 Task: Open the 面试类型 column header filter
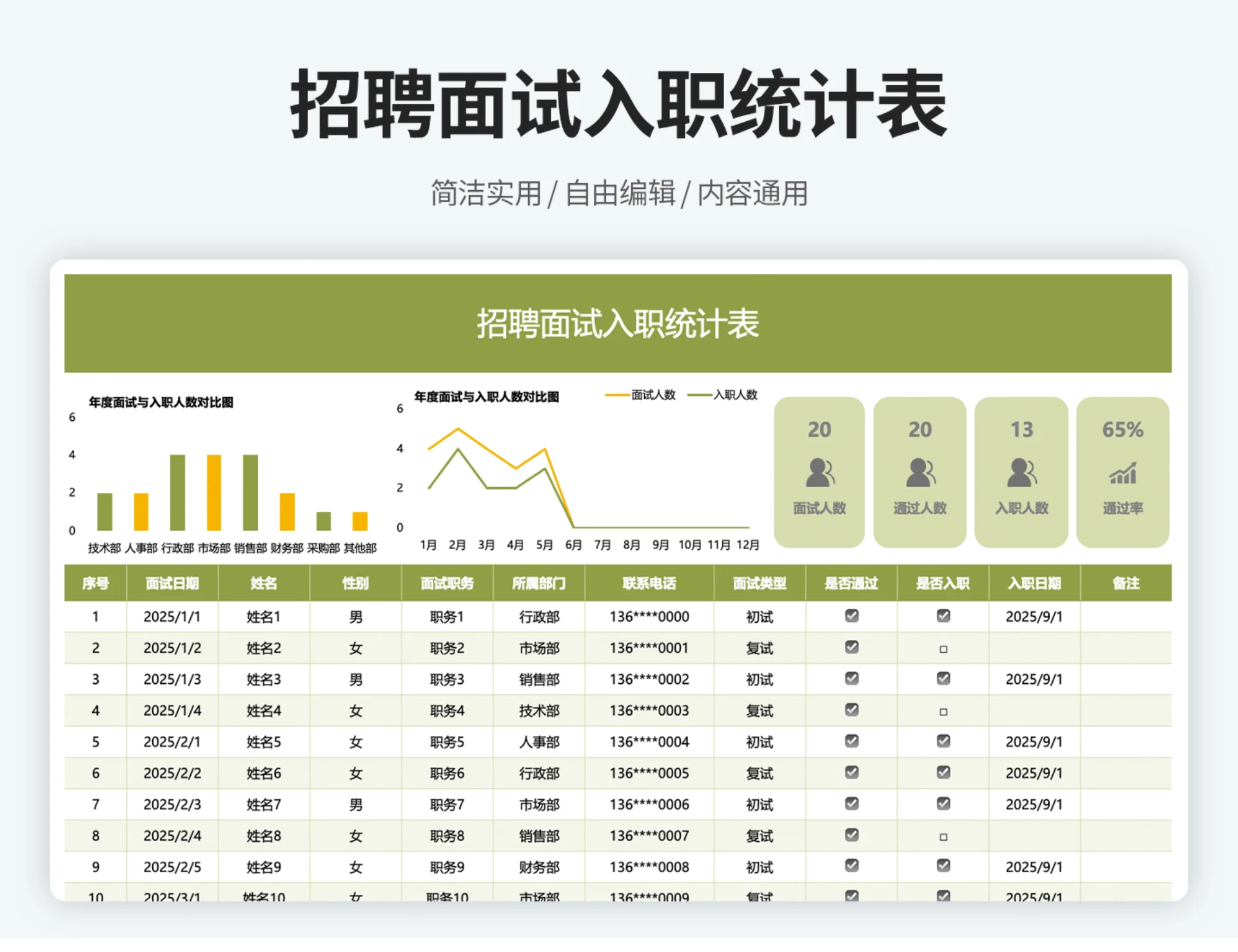pos(760,583)
